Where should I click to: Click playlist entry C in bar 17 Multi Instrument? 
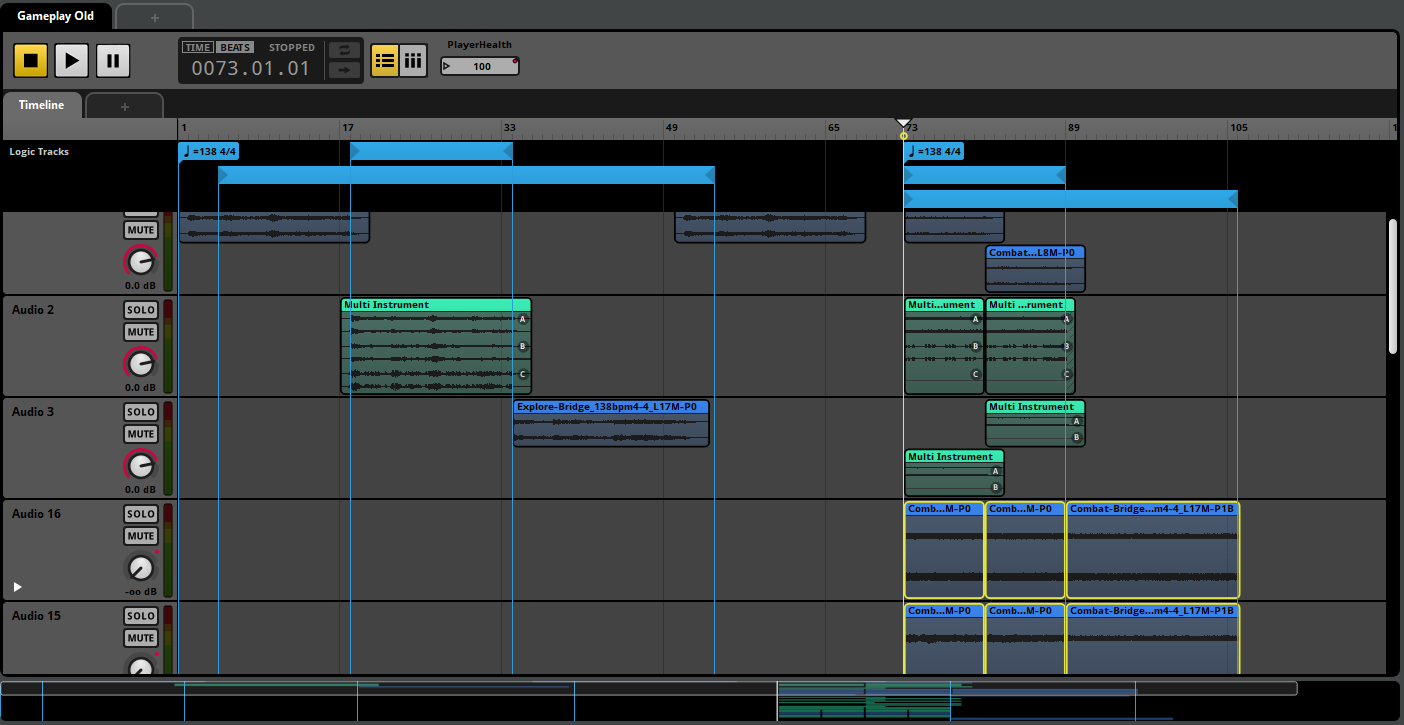point(522,374)
